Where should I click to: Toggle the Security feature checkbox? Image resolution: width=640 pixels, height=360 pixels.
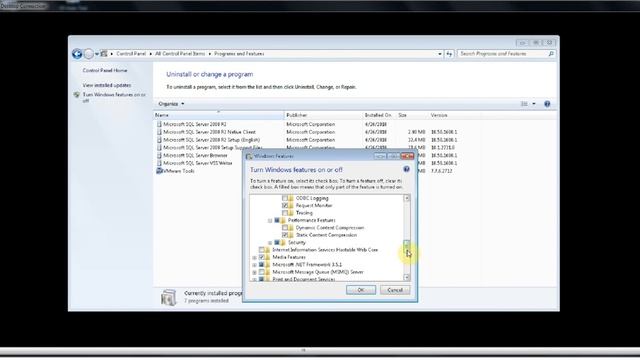click(x=277, y=242)
